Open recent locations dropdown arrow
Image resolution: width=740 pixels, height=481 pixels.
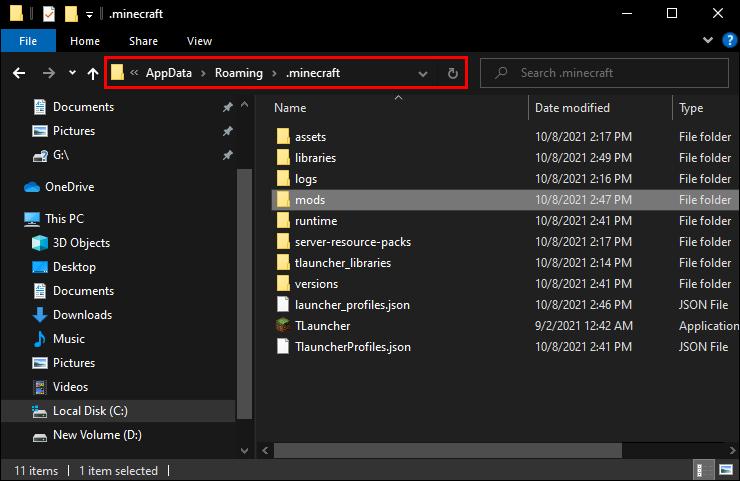(72, 73)
